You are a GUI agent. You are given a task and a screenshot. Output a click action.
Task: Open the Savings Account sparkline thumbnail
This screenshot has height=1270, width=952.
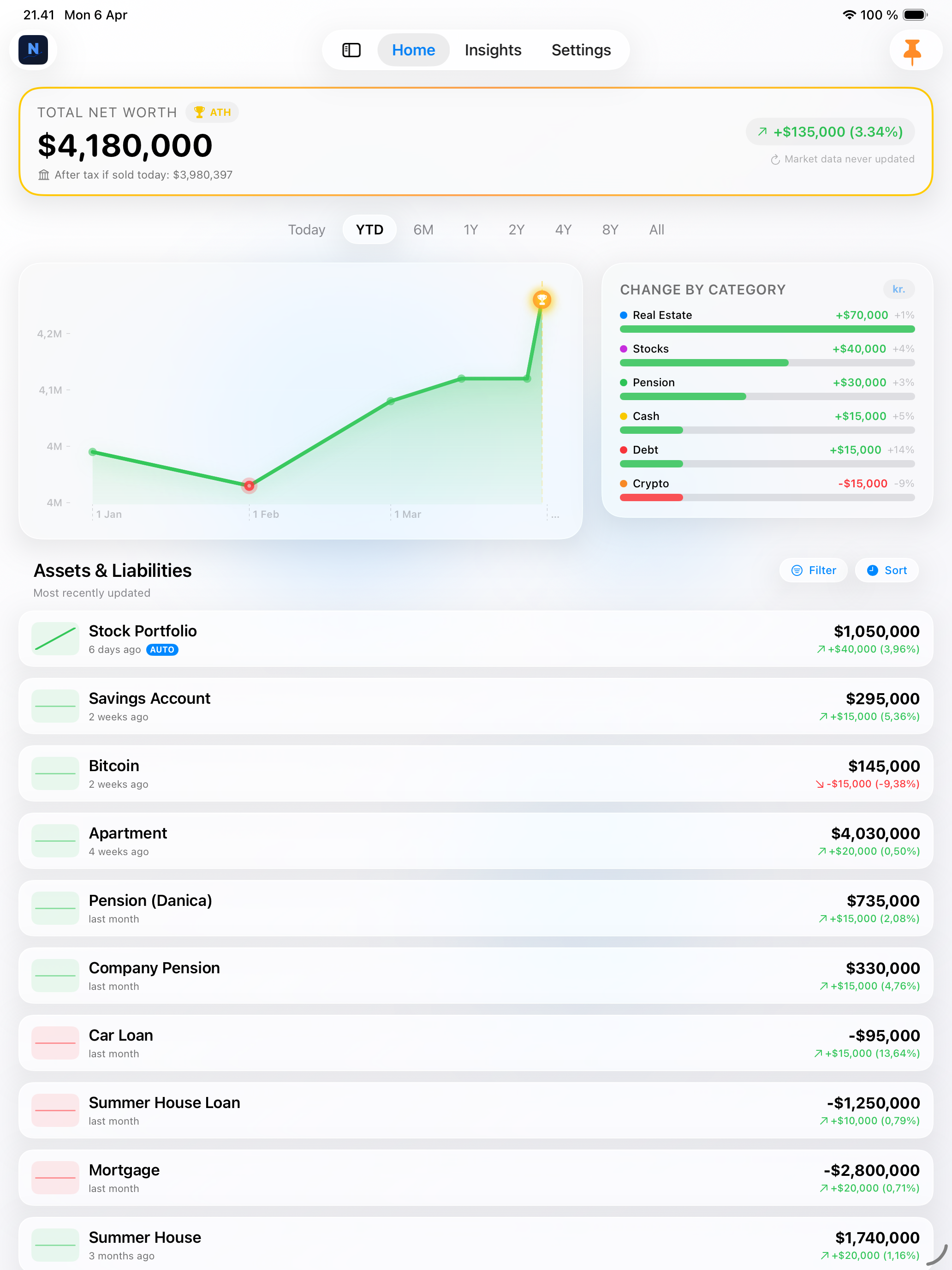(55, 706)
